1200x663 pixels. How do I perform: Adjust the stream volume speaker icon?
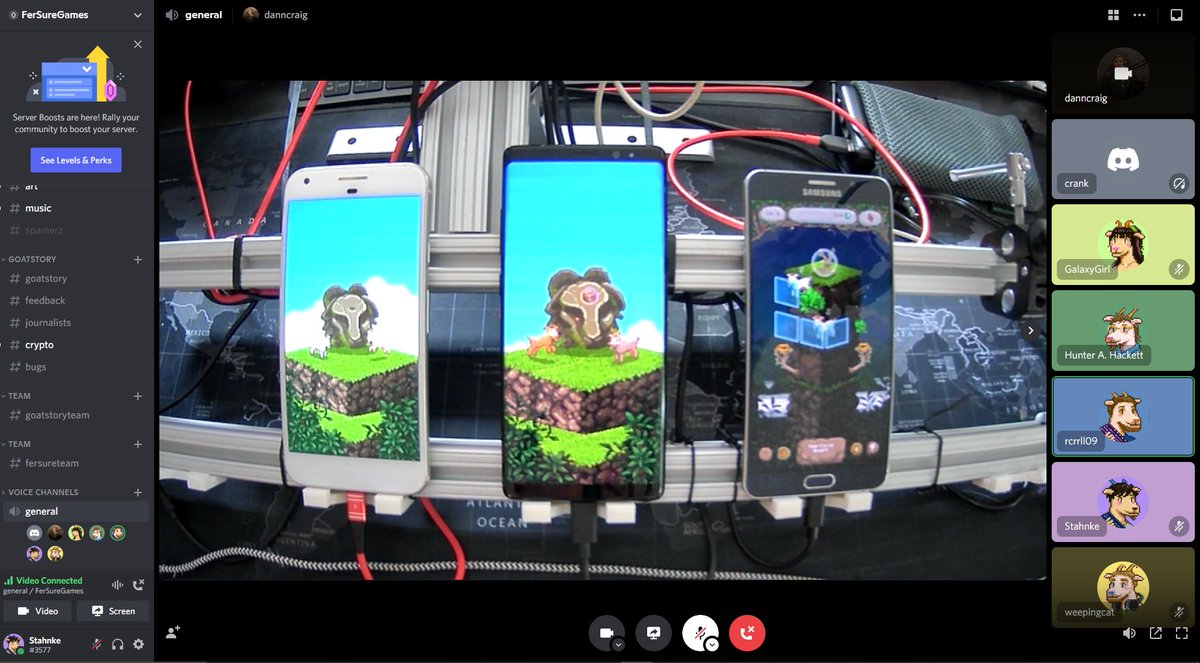click(1129, 632)
